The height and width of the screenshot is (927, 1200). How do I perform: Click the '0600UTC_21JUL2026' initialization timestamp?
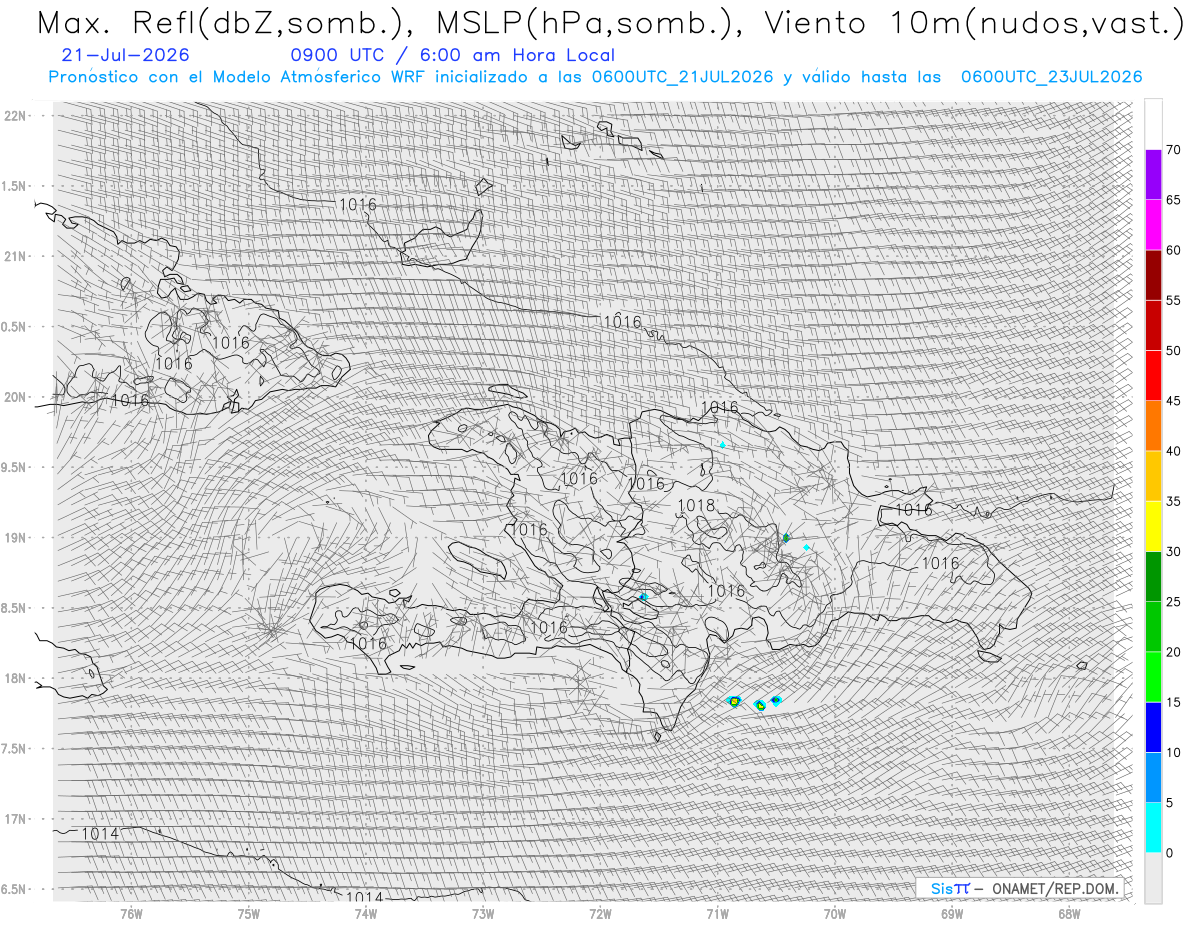(x=682, y=77)
